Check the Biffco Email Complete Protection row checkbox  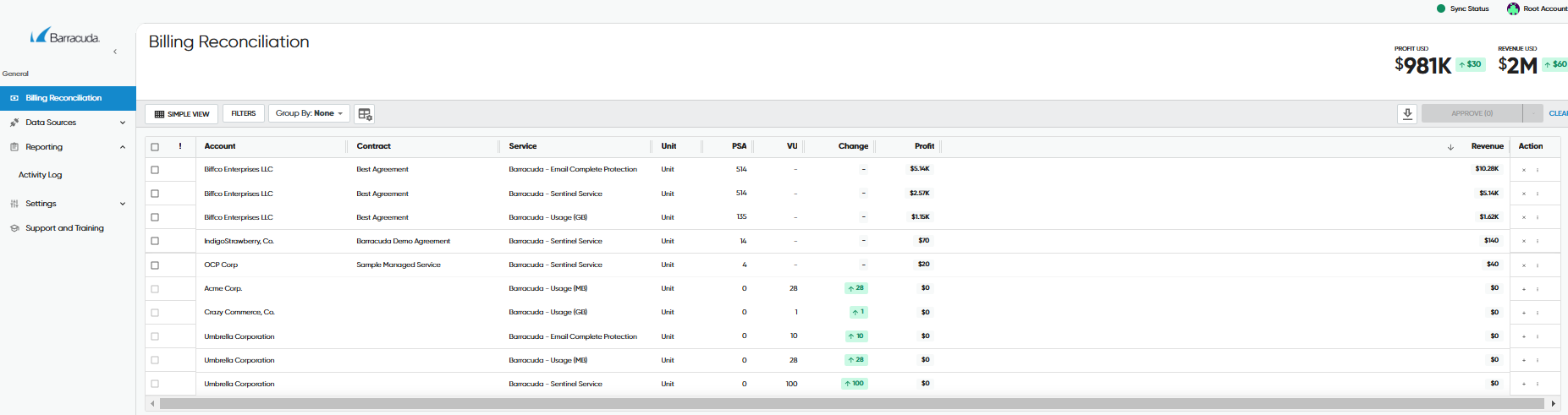[155, 170]
